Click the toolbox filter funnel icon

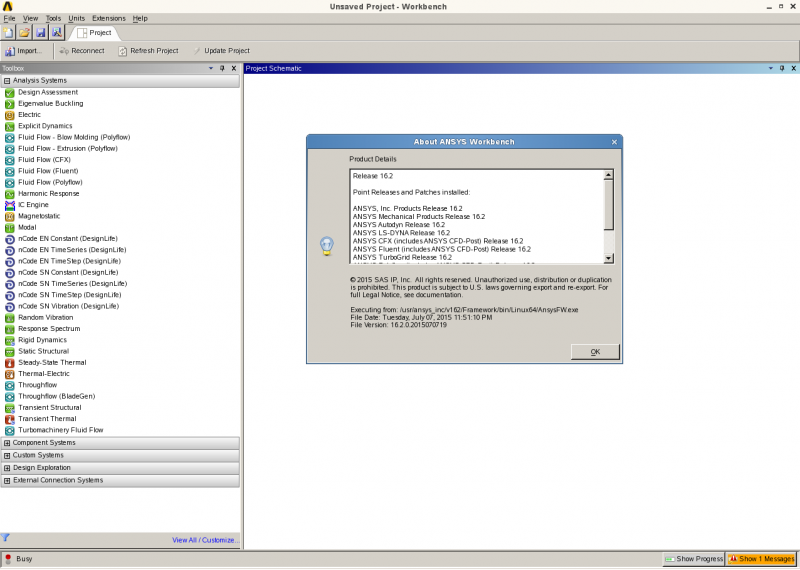[5, 537]
